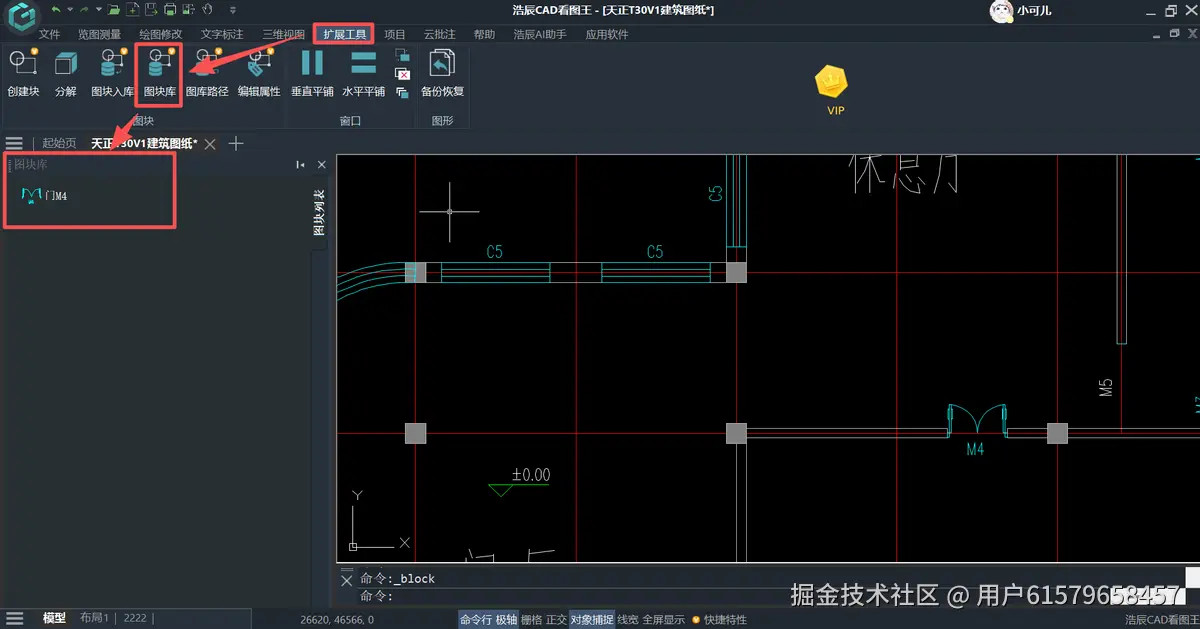The width and height of the screenshot is (1200, 629).
Task: Toggle 栅格 grid display
Action: coord(532,620)
